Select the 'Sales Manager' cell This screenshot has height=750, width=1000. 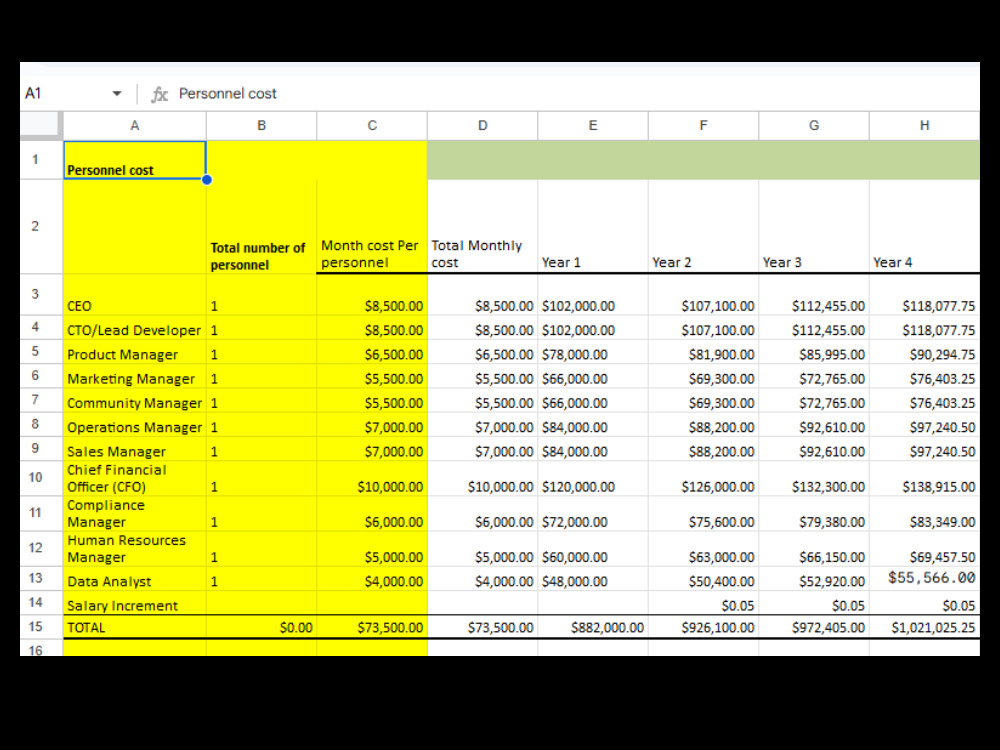(135, 448)
